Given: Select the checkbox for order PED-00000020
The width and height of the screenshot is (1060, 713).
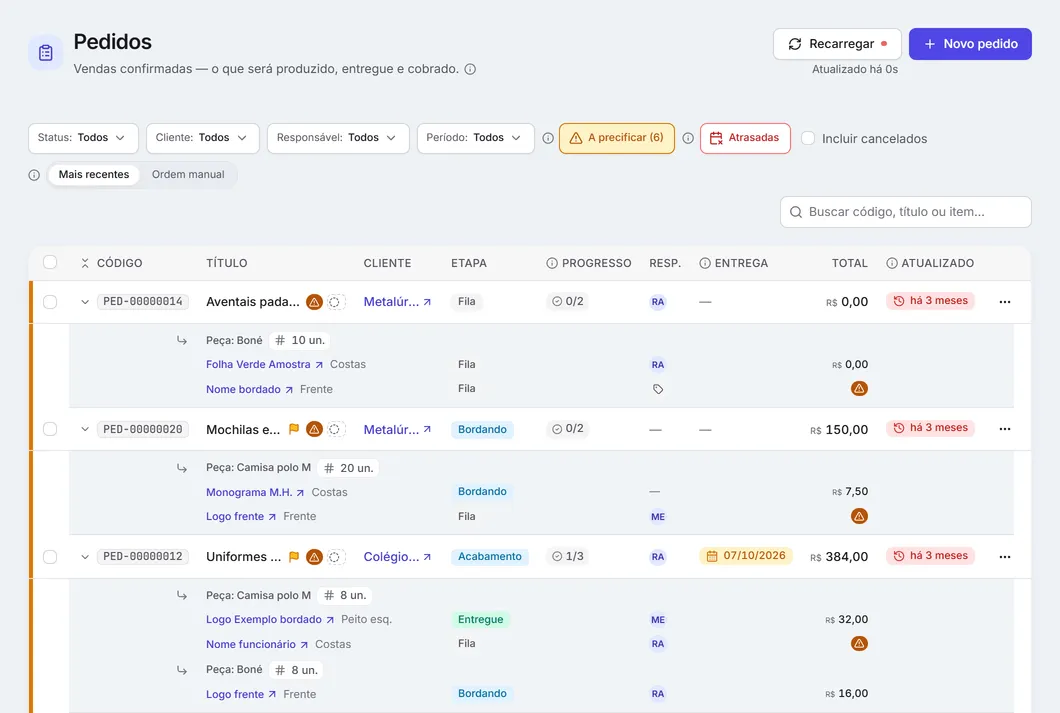Looking at the screenshot, I should point(50,429).
